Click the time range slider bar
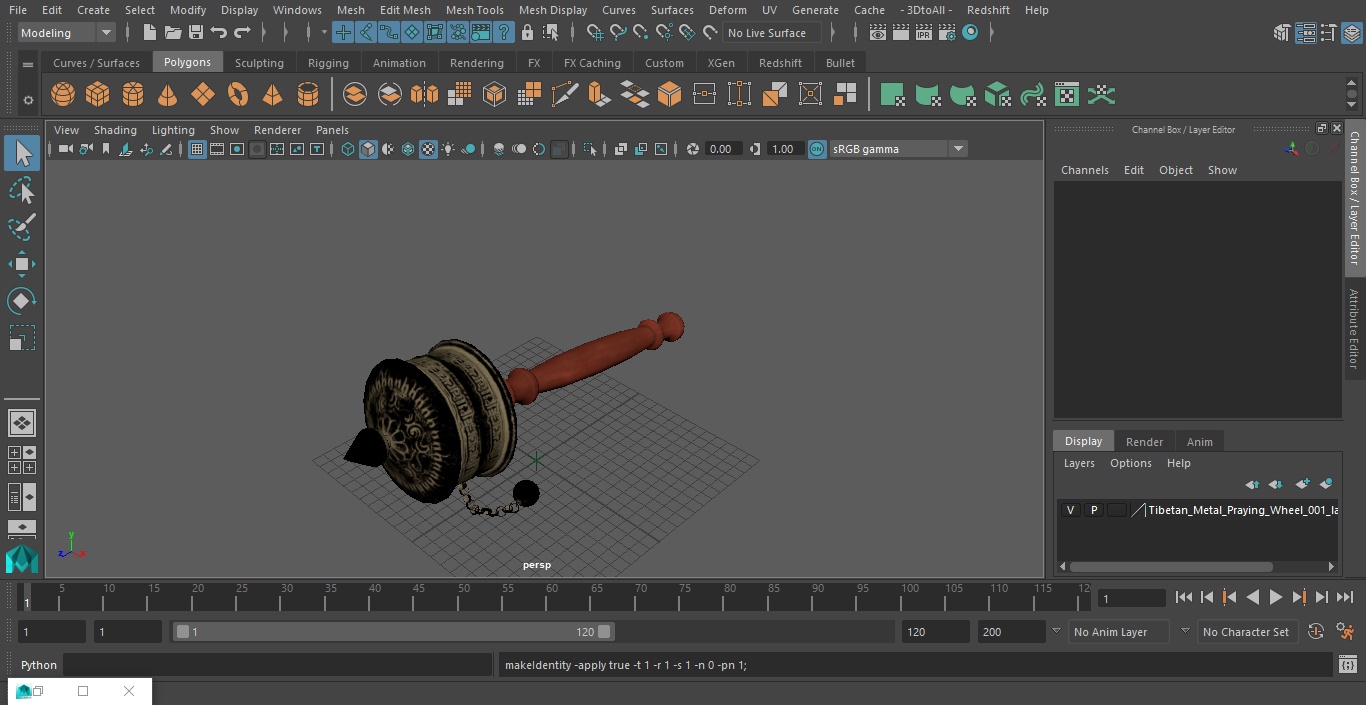Screen dimensions: 1366x705 click(x=393, y=632)
